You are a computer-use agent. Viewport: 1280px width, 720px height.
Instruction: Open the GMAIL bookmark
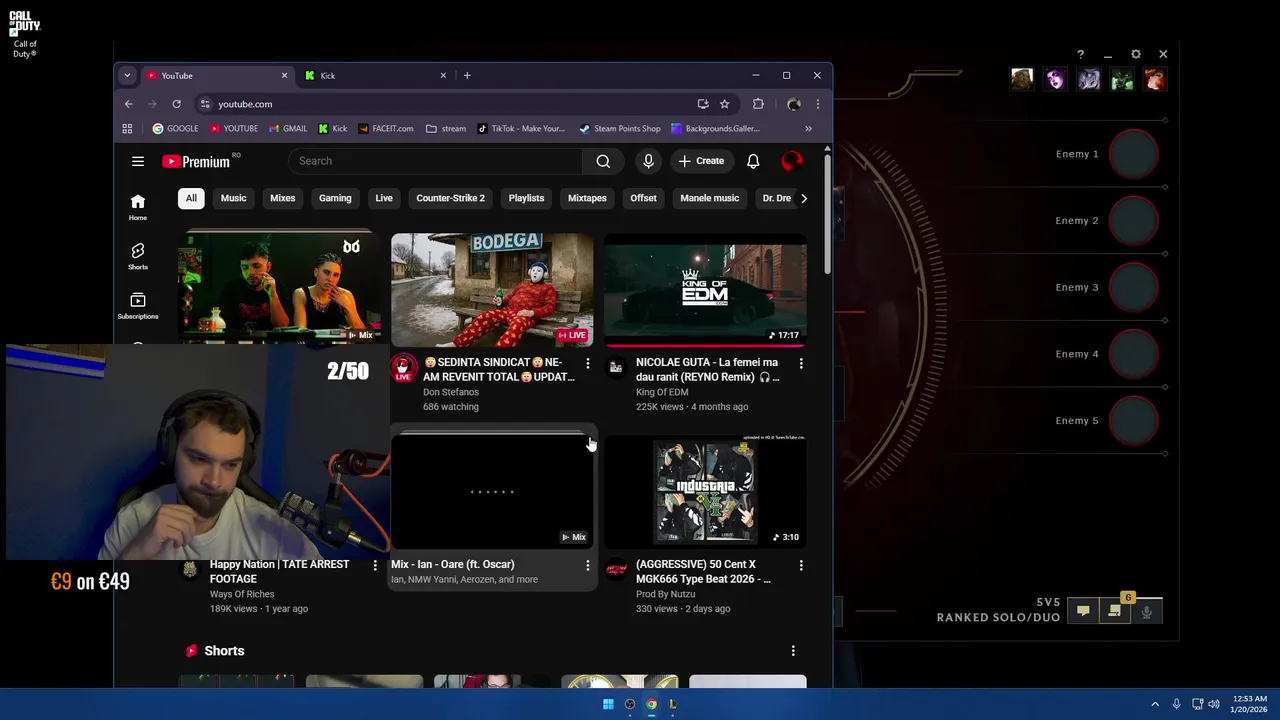[288, 128]
